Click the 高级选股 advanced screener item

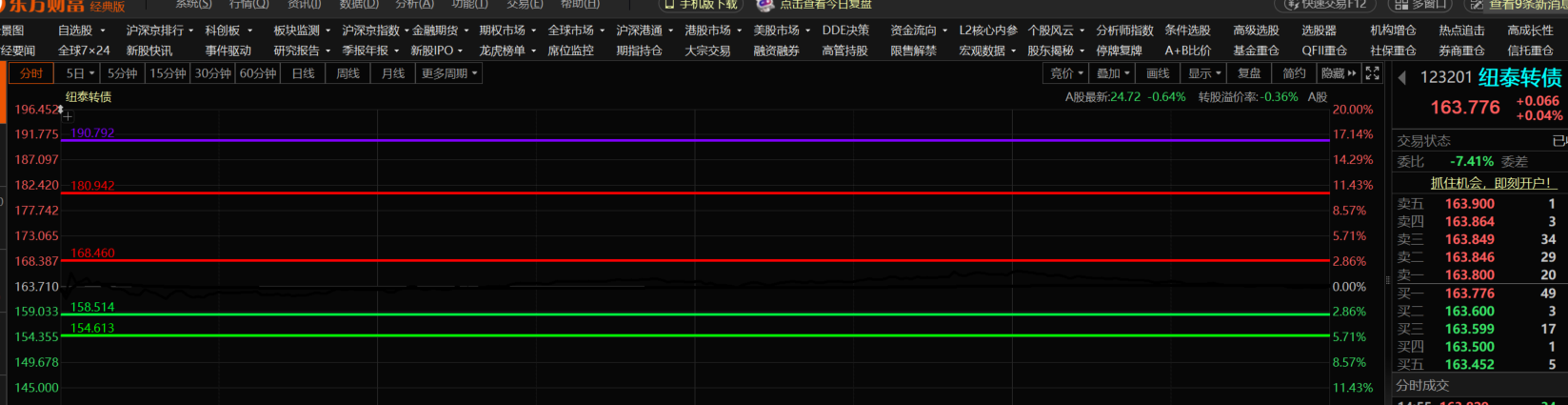point(1256,30)
